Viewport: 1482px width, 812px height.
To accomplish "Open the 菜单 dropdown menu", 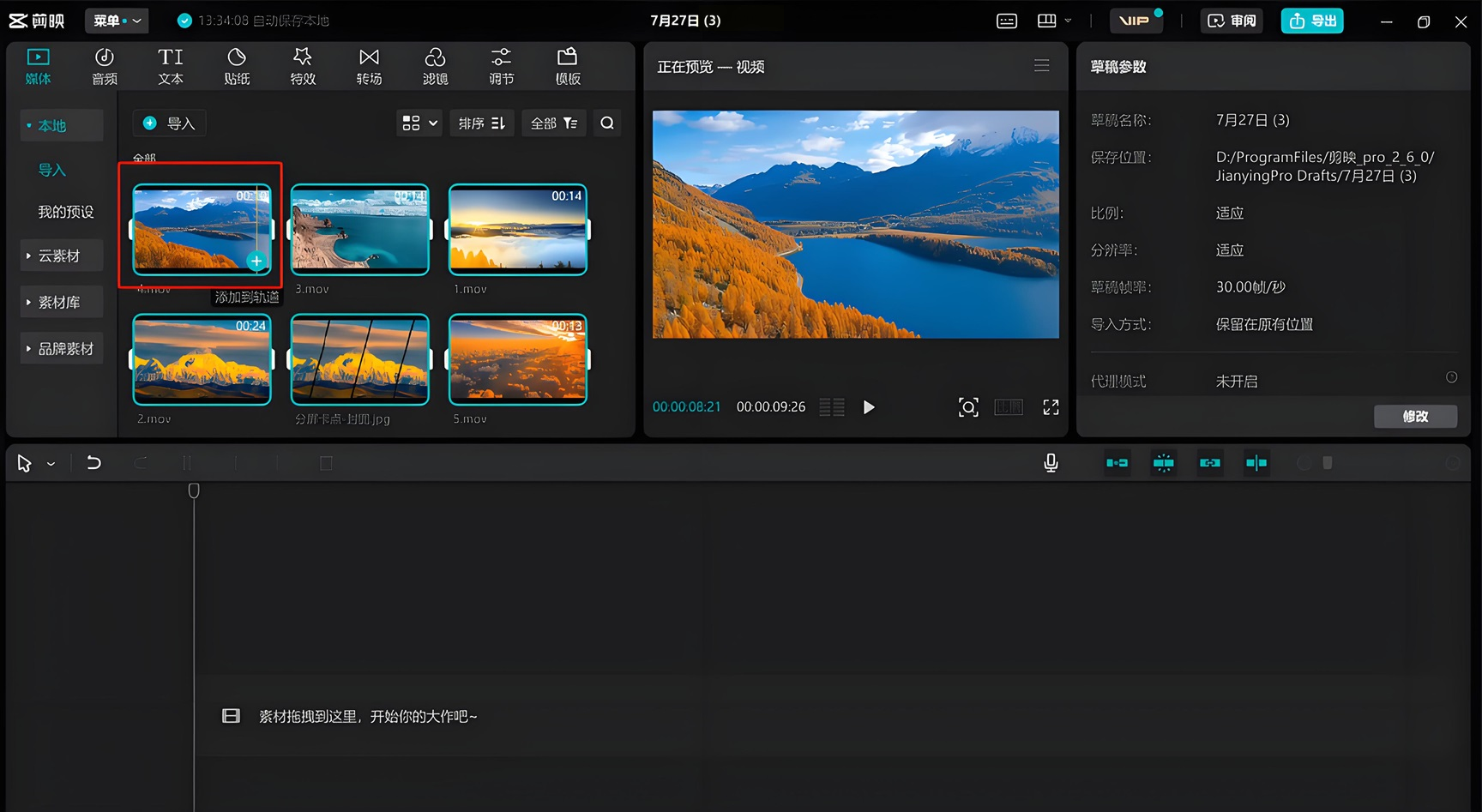I will click(x=117, y=21).
